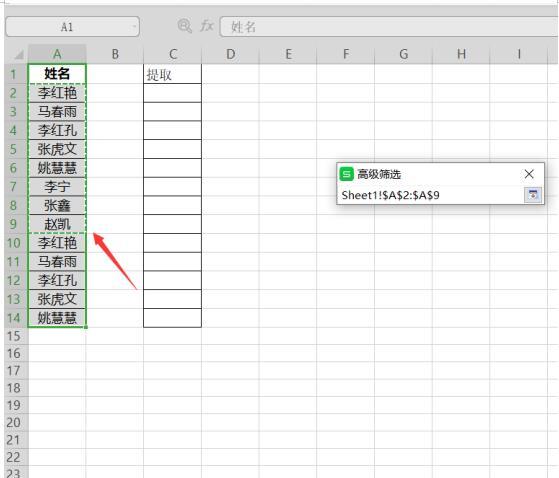Click the 提取 cell in column C
The width and height of the screenshot is (559, 478).
(x=173, y=74)
